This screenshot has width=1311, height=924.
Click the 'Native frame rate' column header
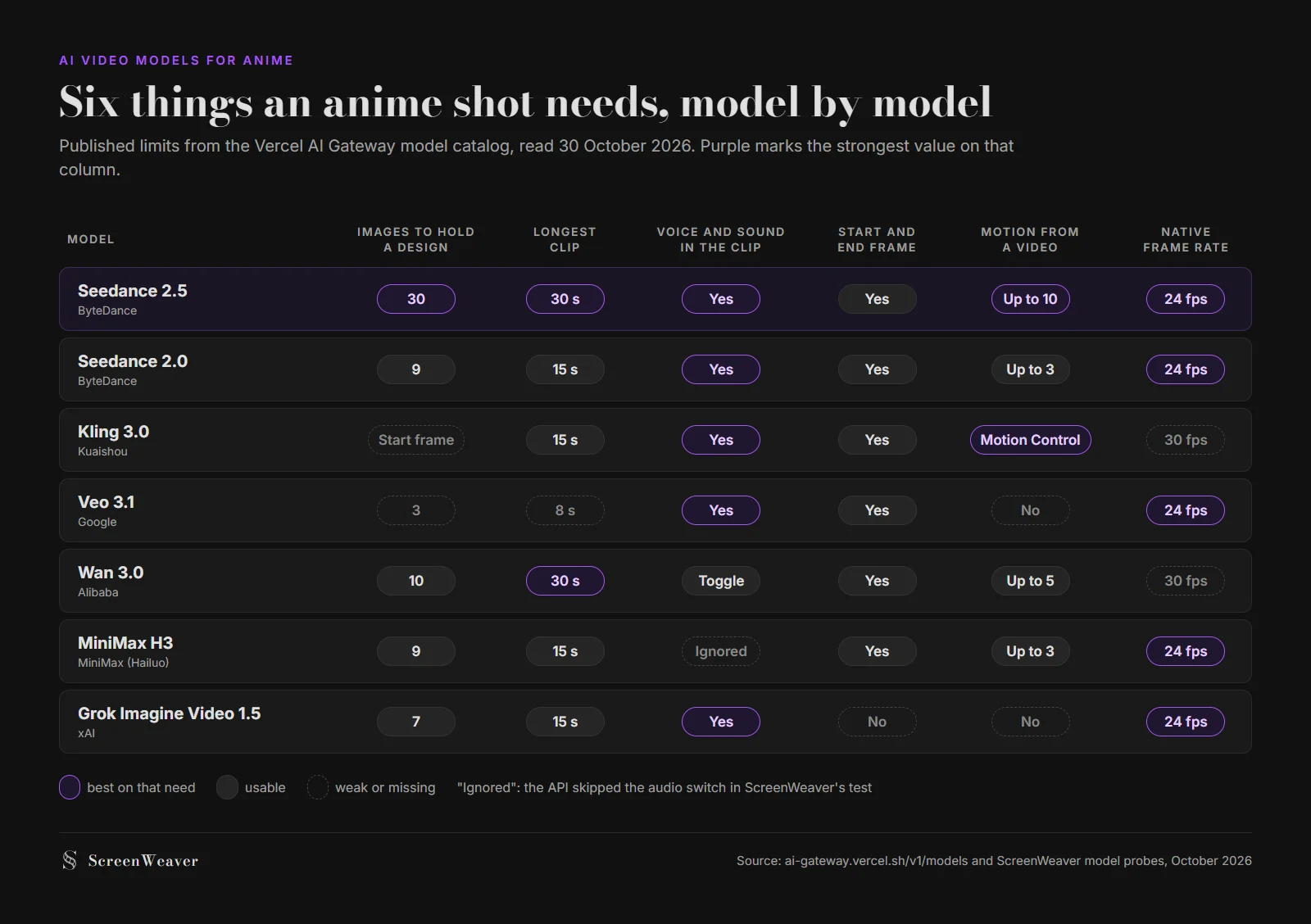(1186, 240)
